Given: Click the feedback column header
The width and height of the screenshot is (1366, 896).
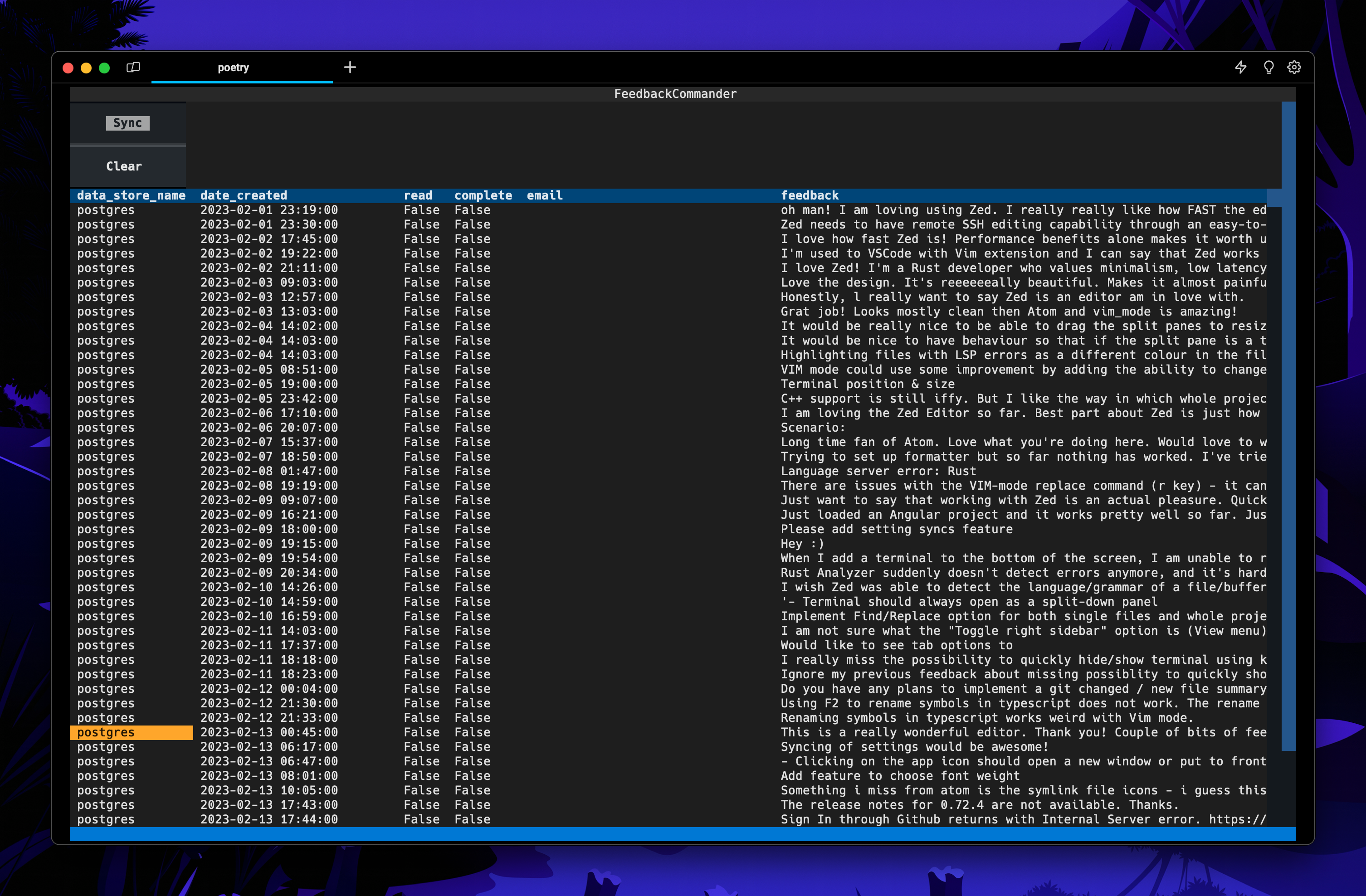Looking at the screenshot, I should 809,195.
